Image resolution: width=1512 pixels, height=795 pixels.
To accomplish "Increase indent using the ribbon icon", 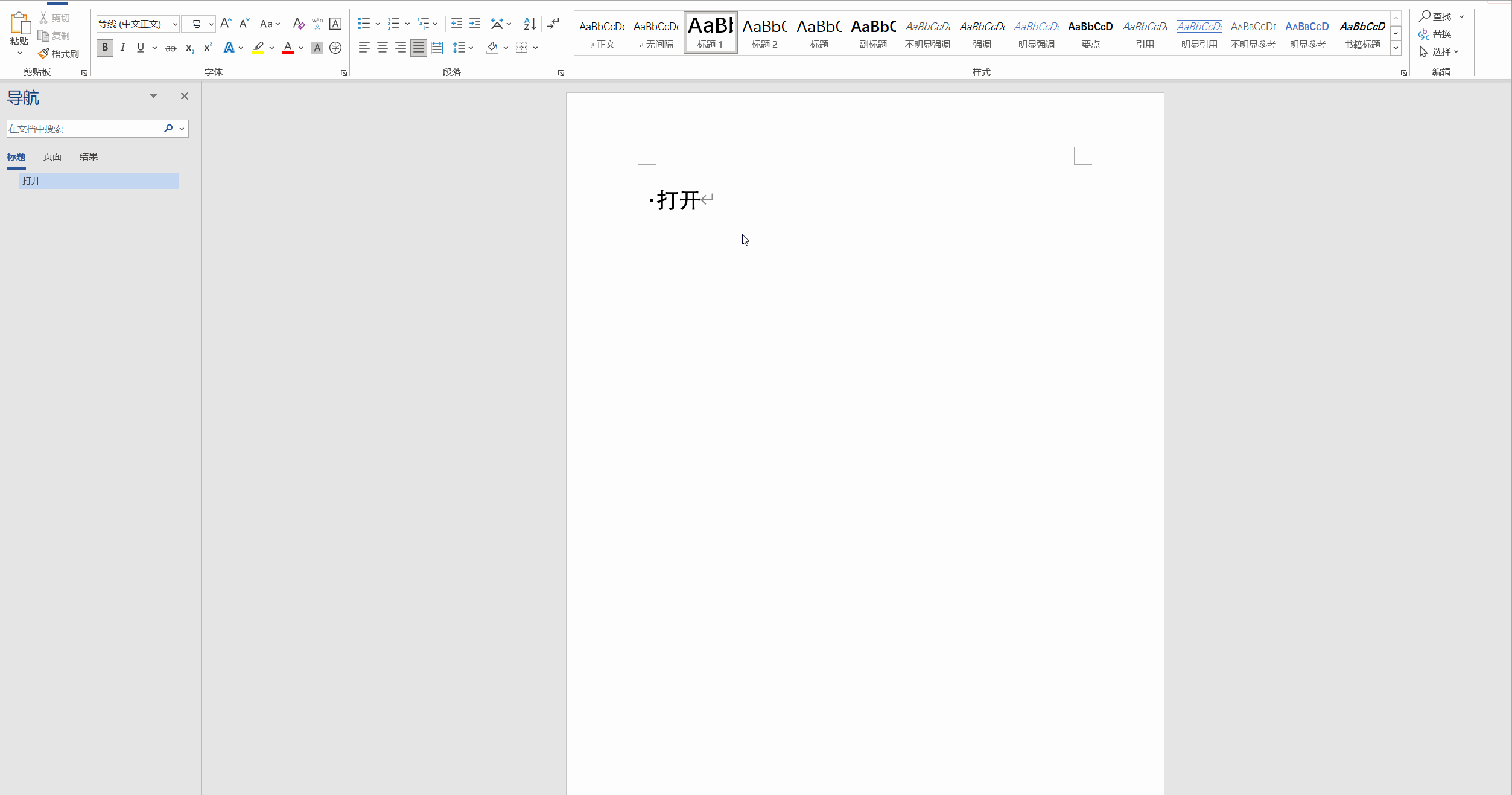I will [x=475, y=24].
